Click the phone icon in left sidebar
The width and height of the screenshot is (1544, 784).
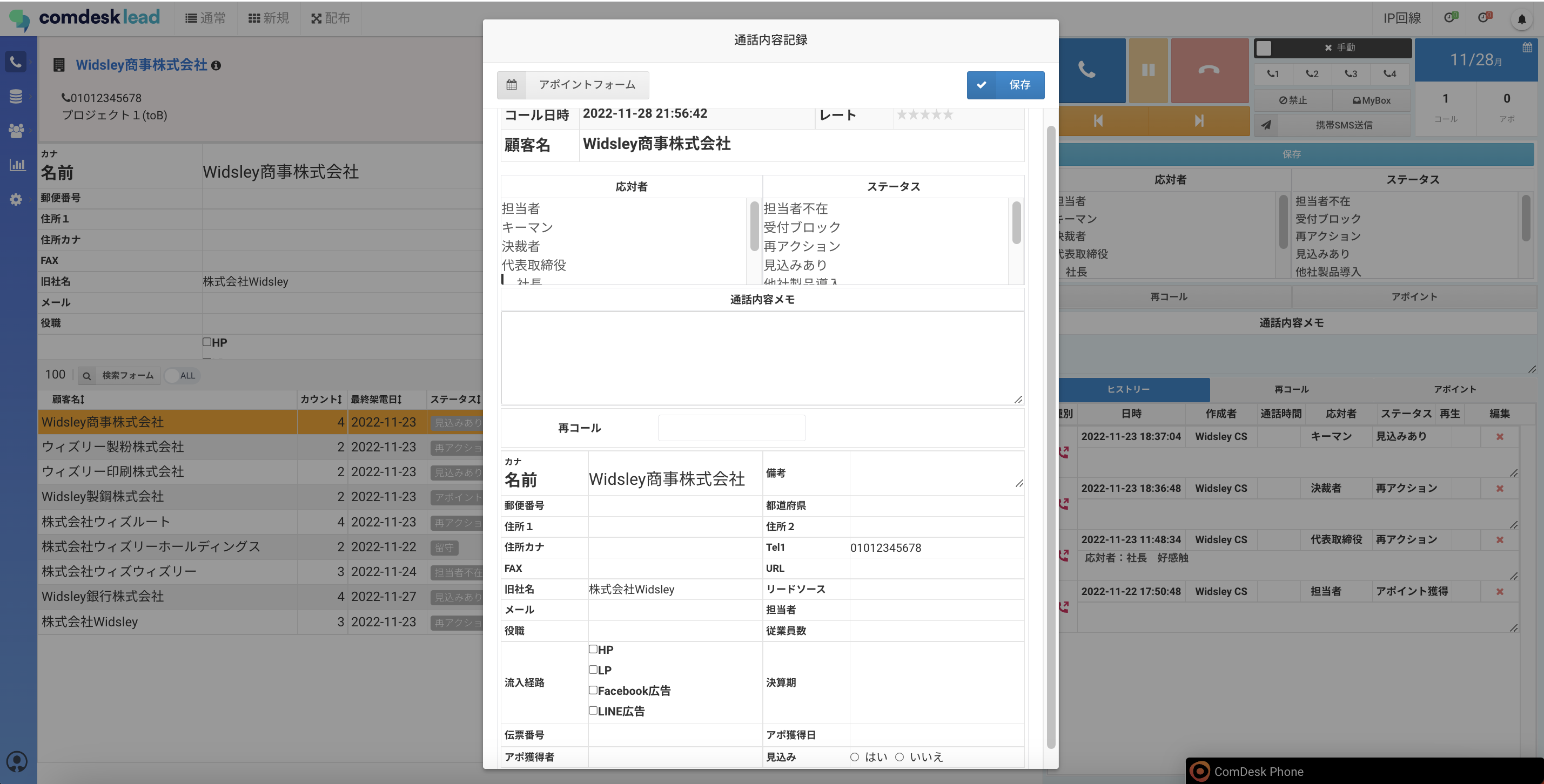16,62
